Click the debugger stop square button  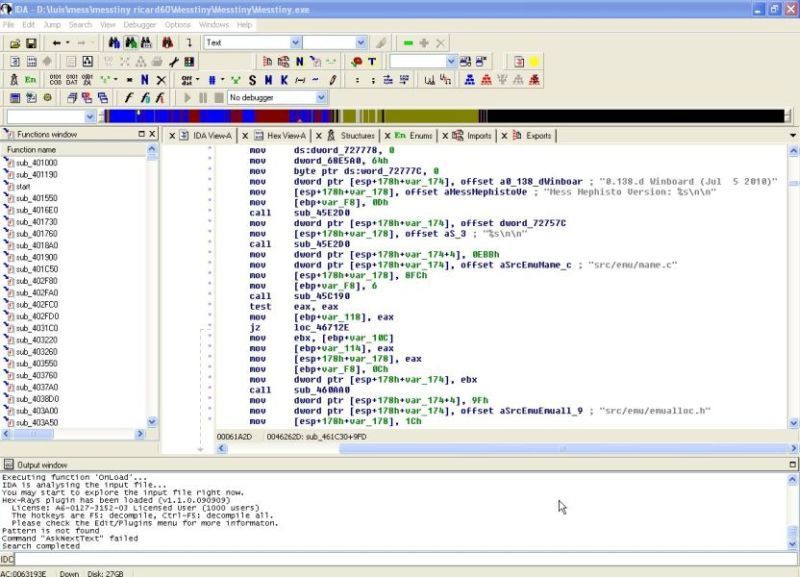coord(219,97)
